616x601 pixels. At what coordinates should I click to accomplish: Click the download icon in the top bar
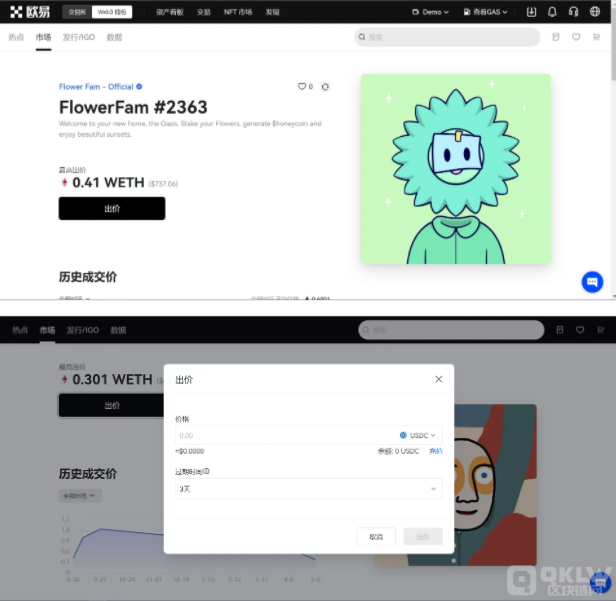point(531,12)
